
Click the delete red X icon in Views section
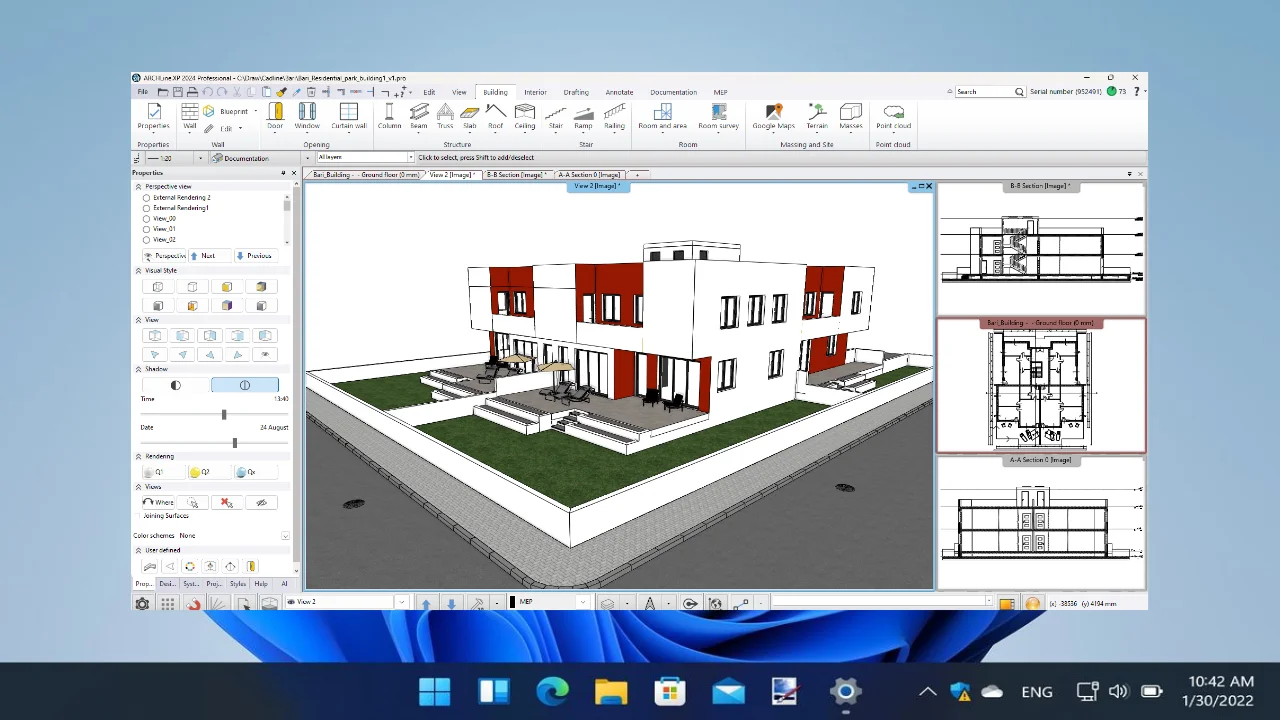[x=227, y=502]
